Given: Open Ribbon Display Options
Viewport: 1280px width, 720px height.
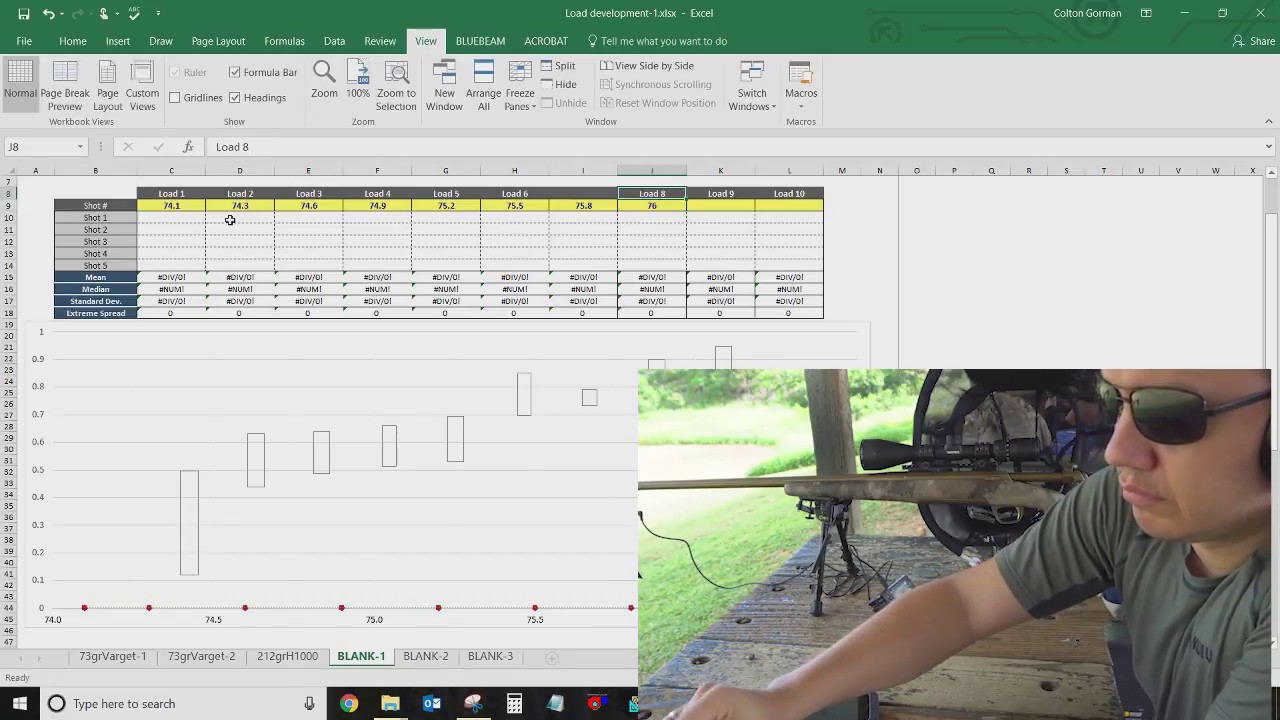Looking at the screenshot, I should pyautogui.click(x=1146, y=13).
